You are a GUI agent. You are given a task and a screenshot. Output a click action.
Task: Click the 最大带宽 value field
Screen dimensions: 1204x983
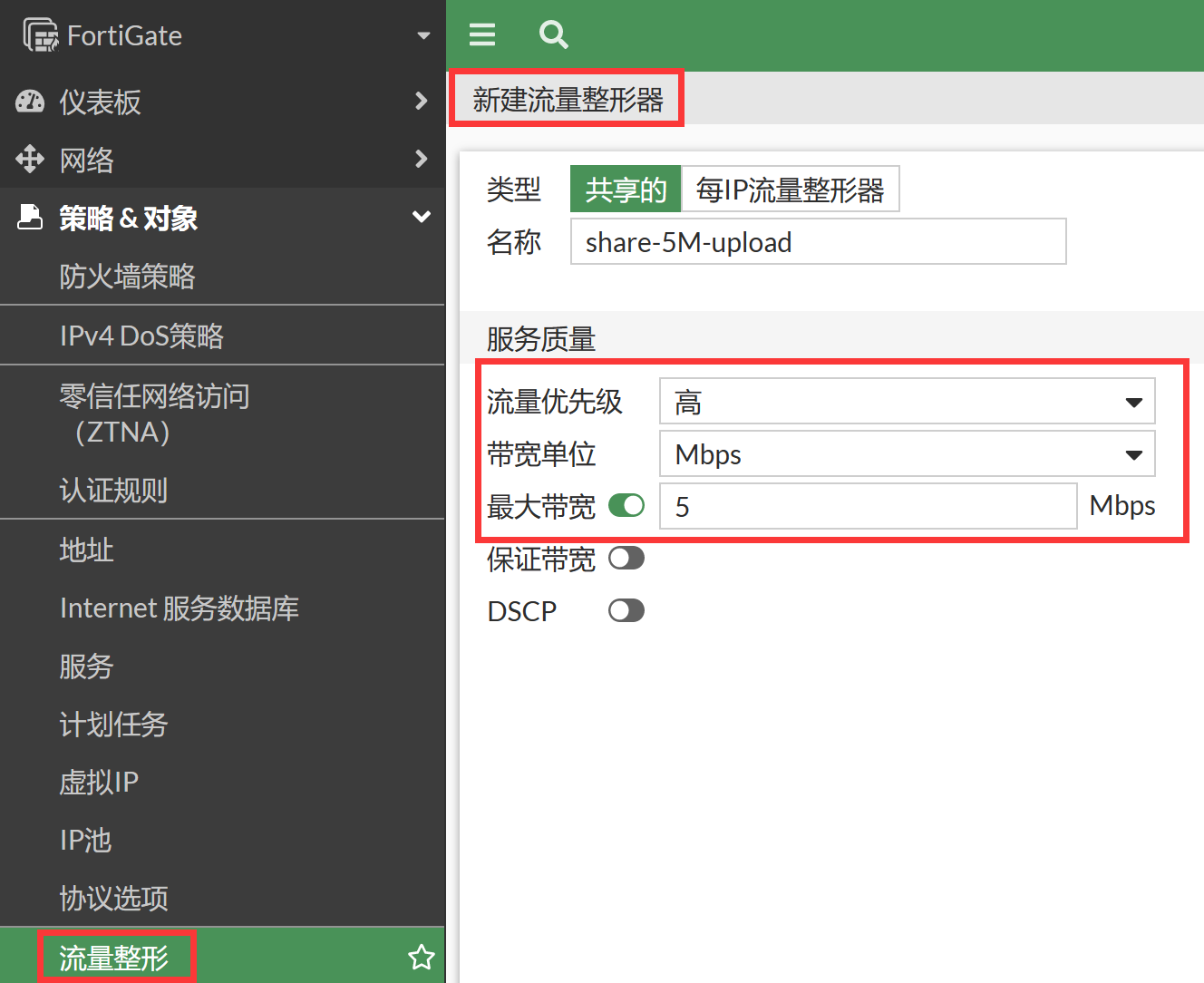868,507
